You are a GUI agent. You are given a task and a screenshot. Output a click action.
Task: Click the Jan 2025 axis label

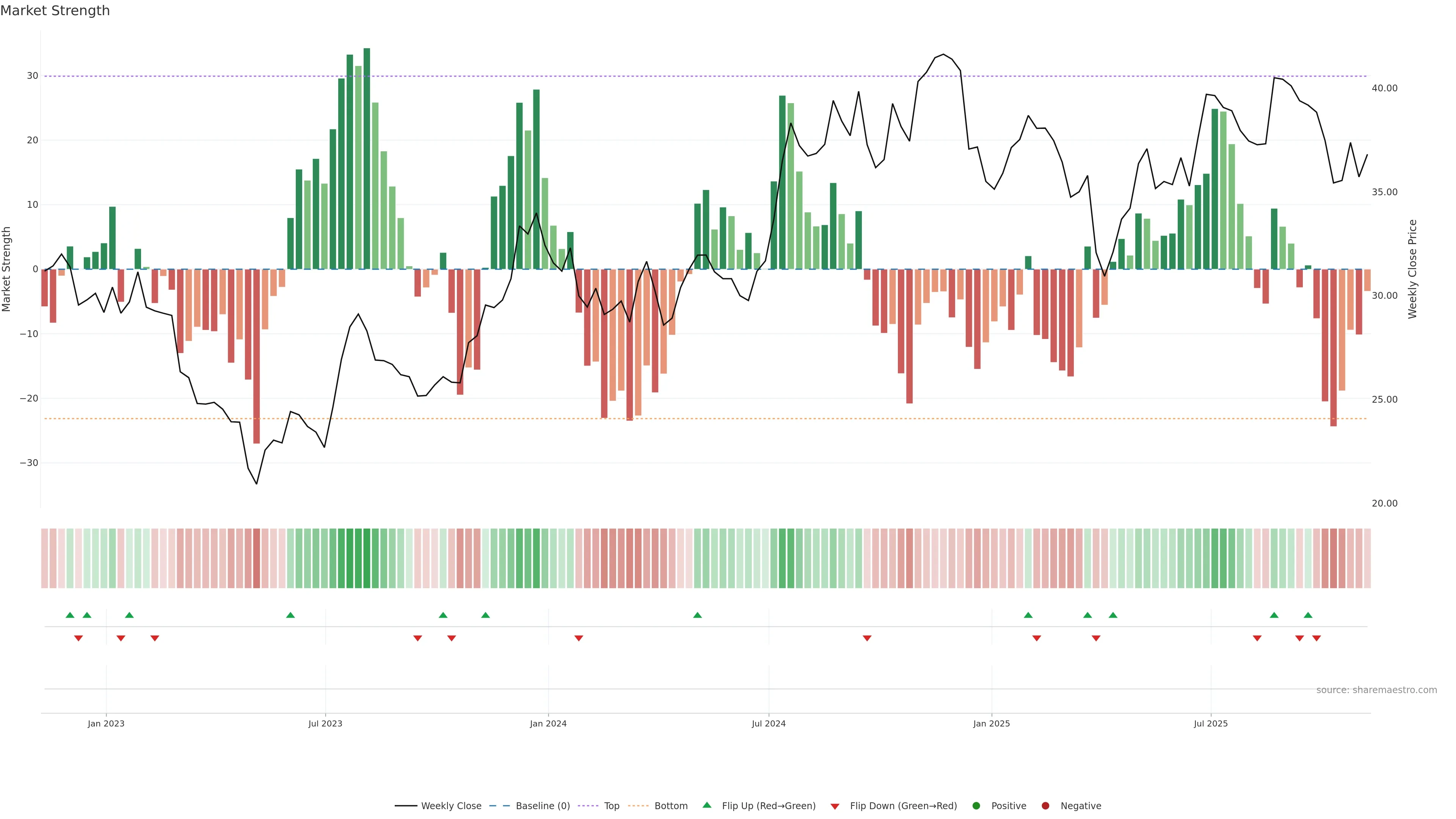(x=992, y=723)
